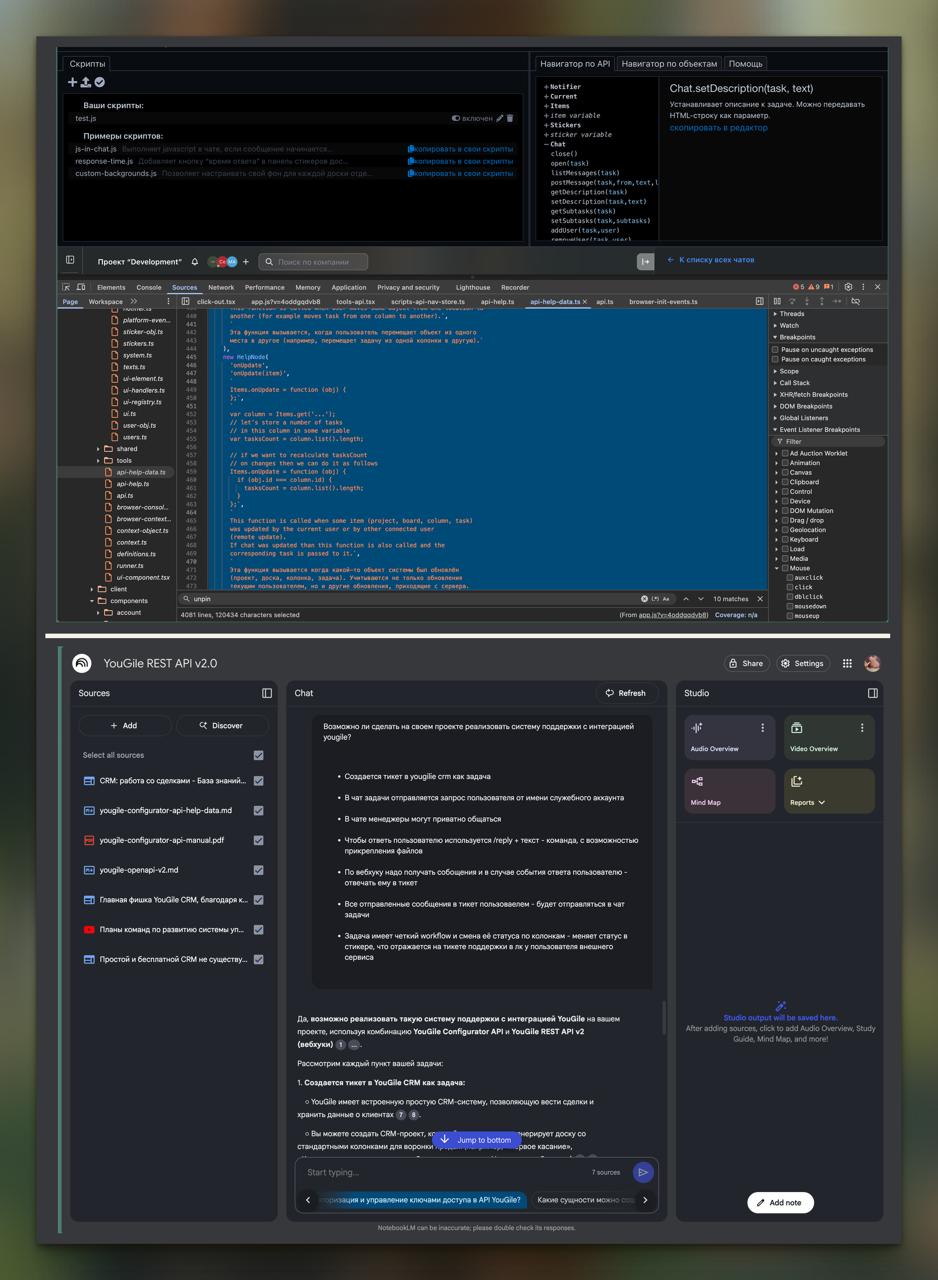The height and width of the screenshot is (1280, 938).
Task: Open the Google apps grid icon
Action: (x=847, y=663)
